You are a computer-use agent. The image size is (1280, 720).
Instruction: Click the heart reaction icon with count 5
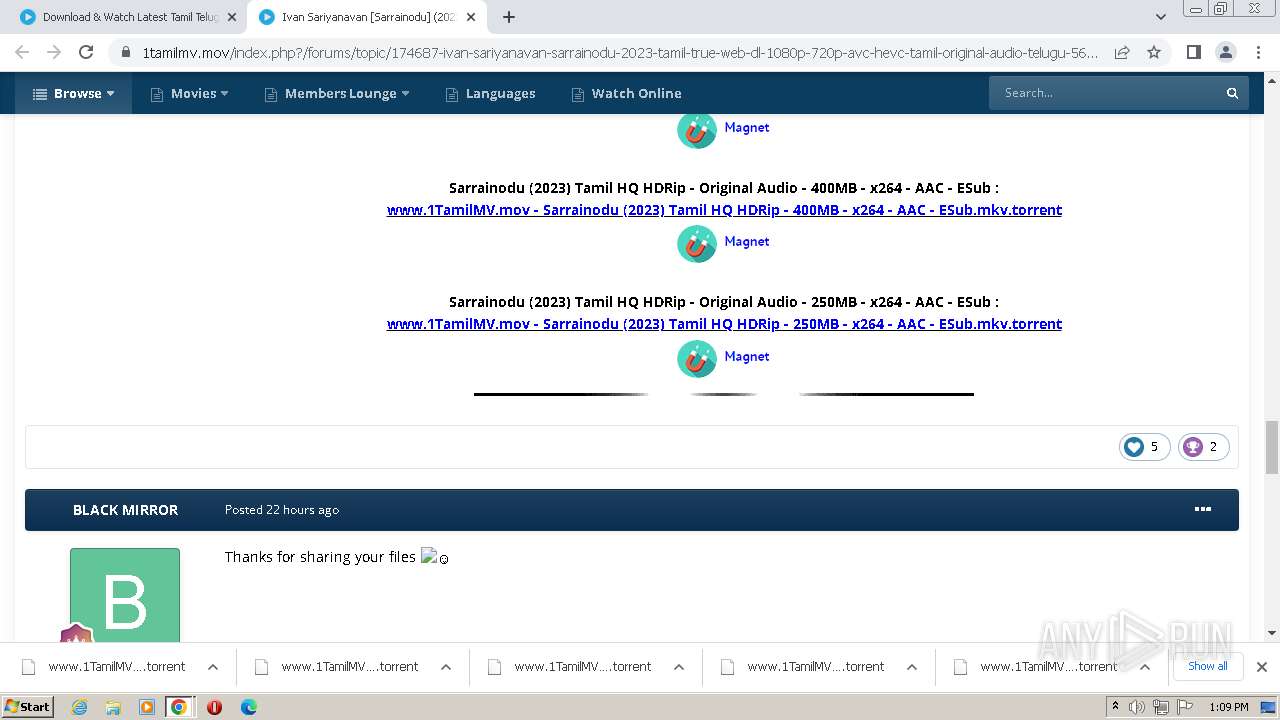click(1133, 447)
